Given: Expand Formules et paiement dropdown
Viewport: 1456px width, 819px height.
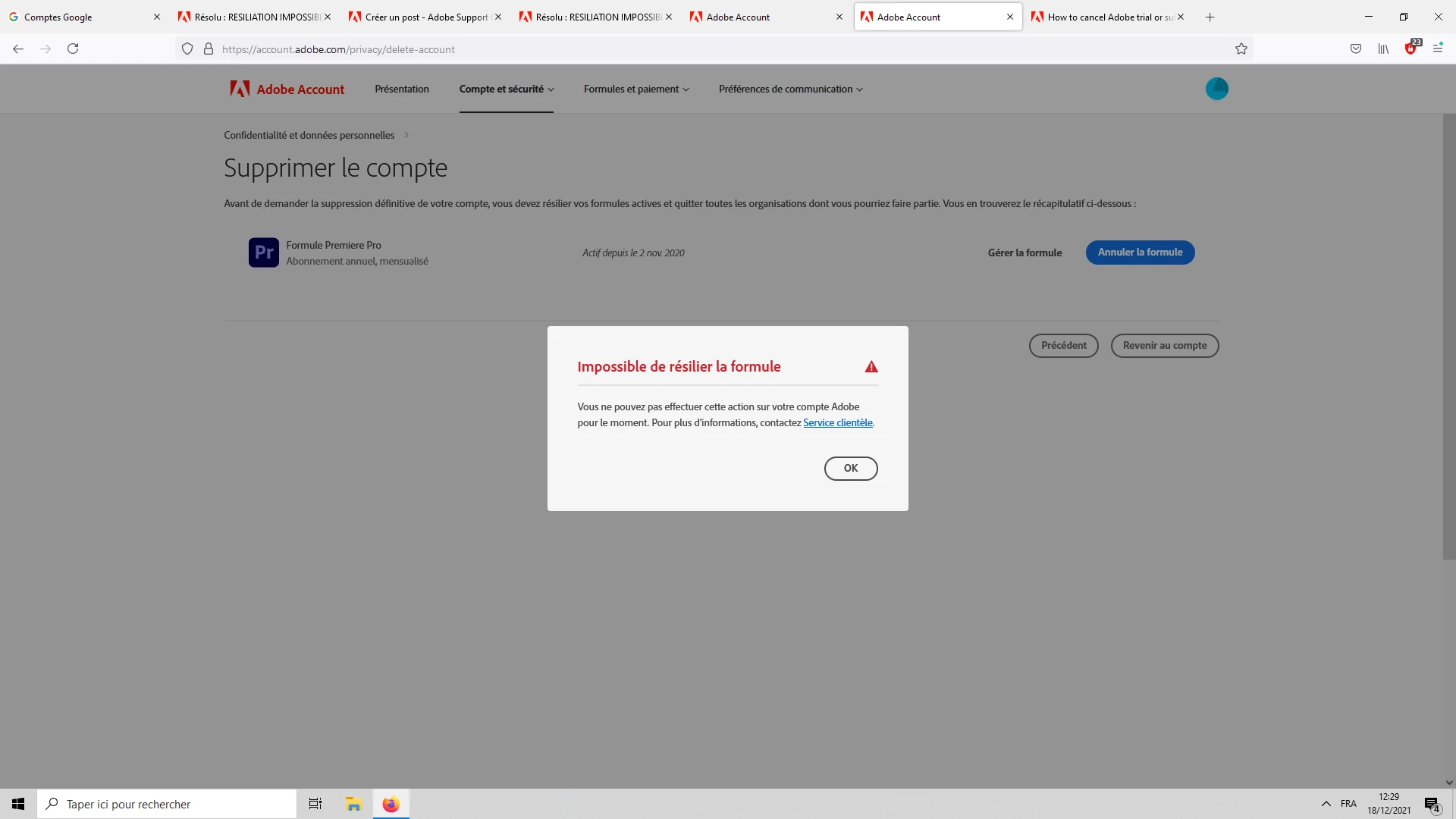Looking at the screenshot, I should point(635,89).
